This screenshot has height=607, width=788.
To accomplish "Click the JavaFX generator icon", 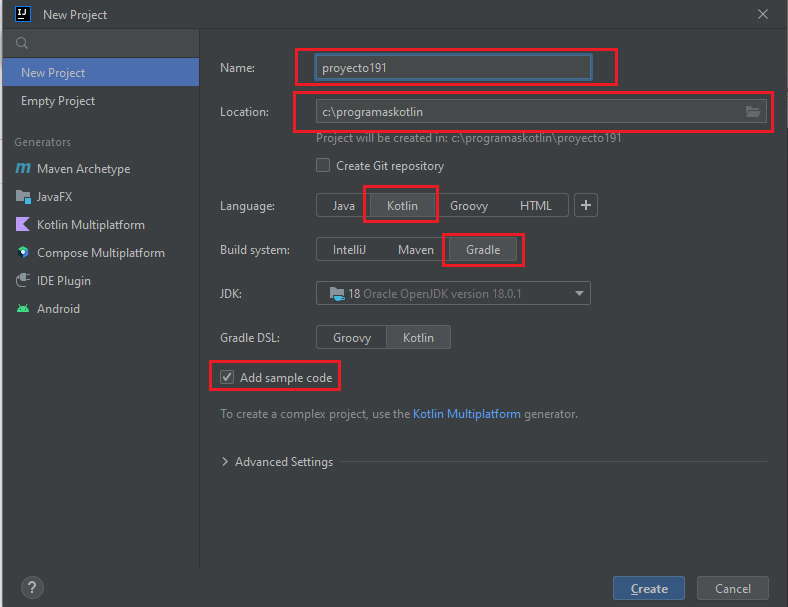I will tap(23, 196).
